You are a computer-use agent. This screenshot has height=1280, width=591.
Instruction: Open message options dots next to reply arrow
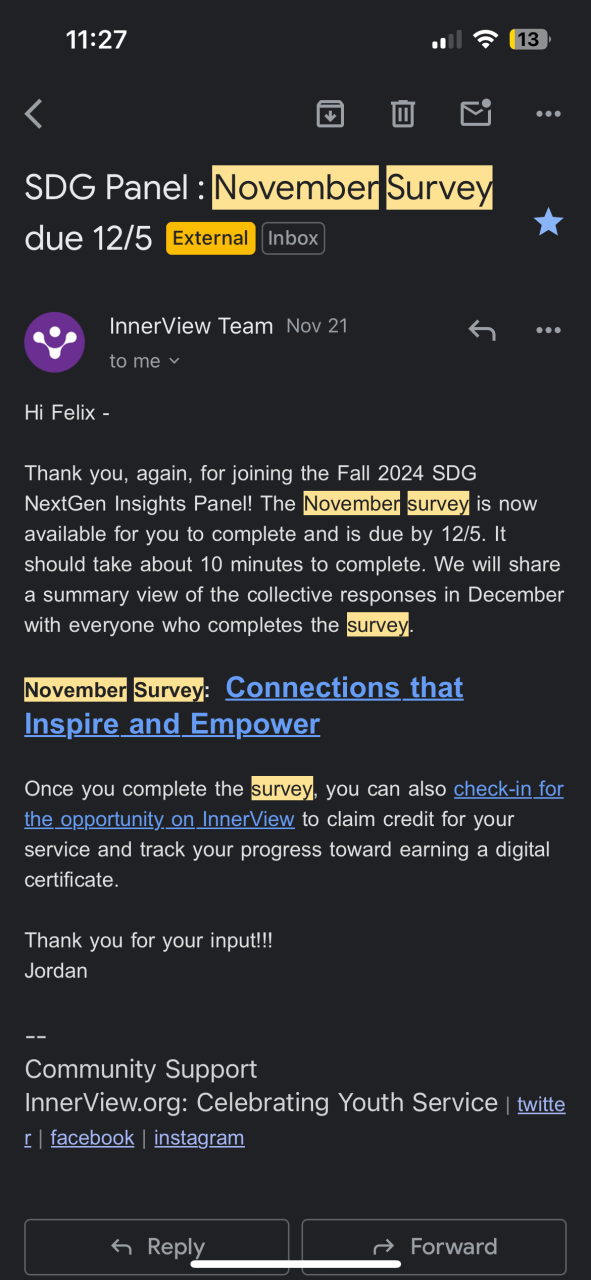tap(548, 330)
